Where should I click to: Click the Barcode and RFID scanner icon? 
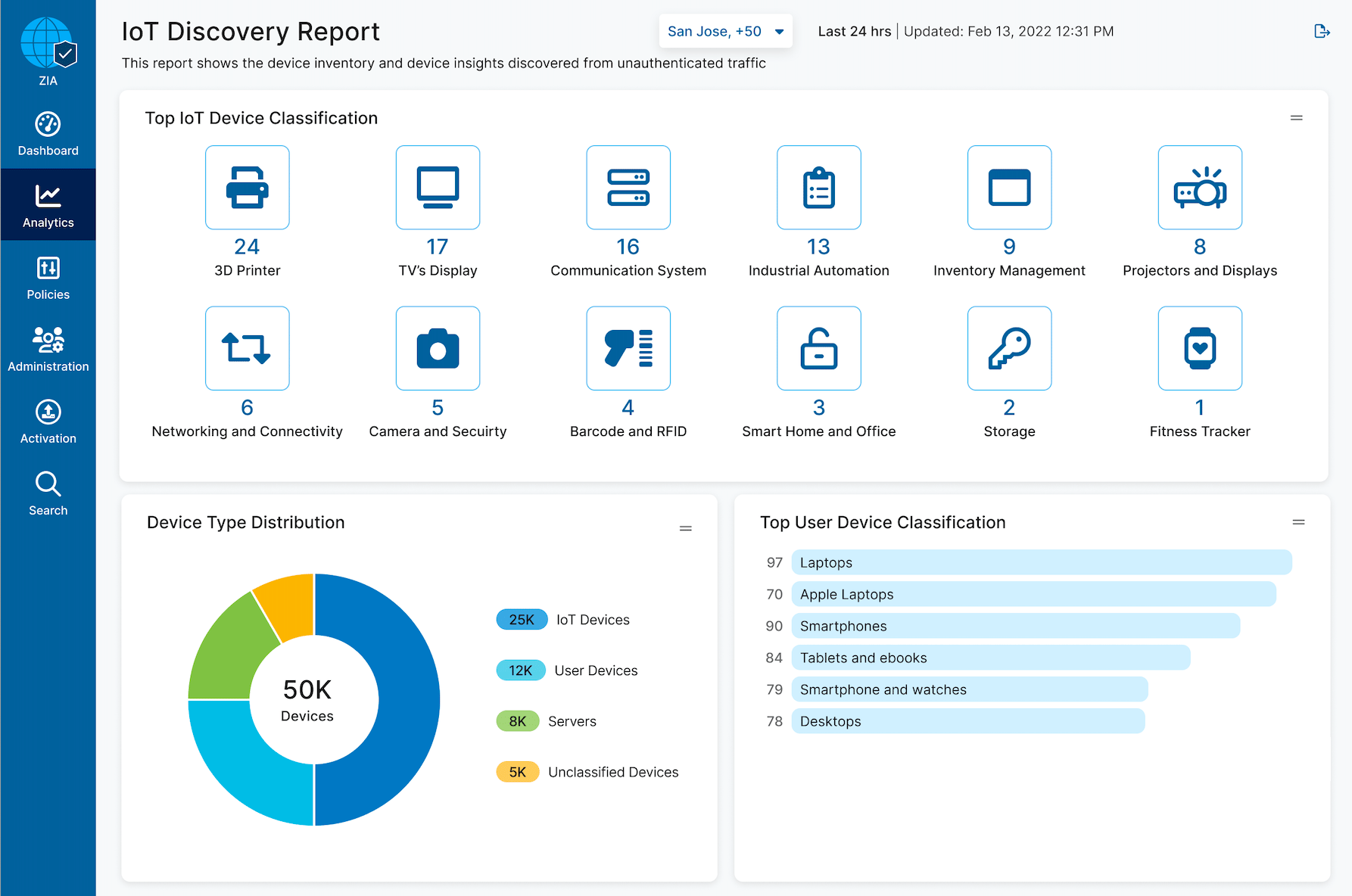point(628,348)
